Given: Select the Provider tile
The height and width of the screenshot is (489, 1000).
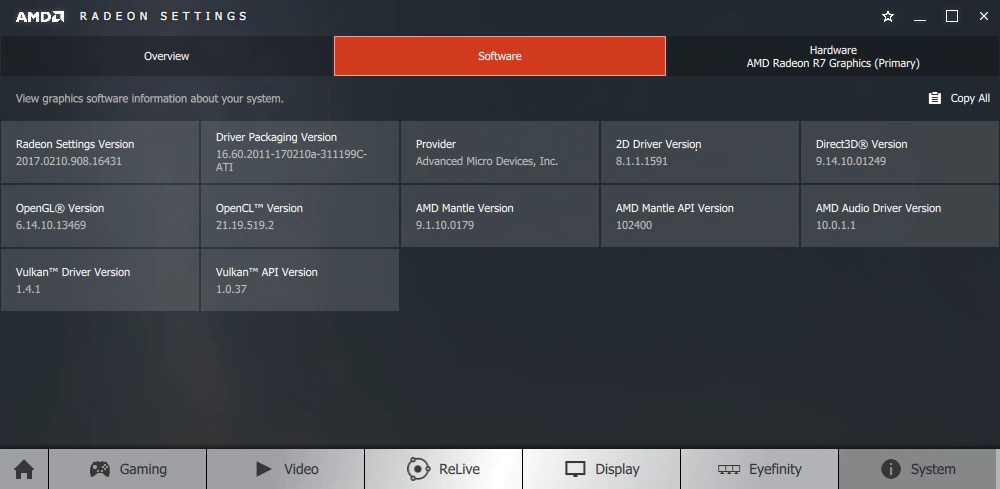Looking at the screenshot, I should click(500, 152).
